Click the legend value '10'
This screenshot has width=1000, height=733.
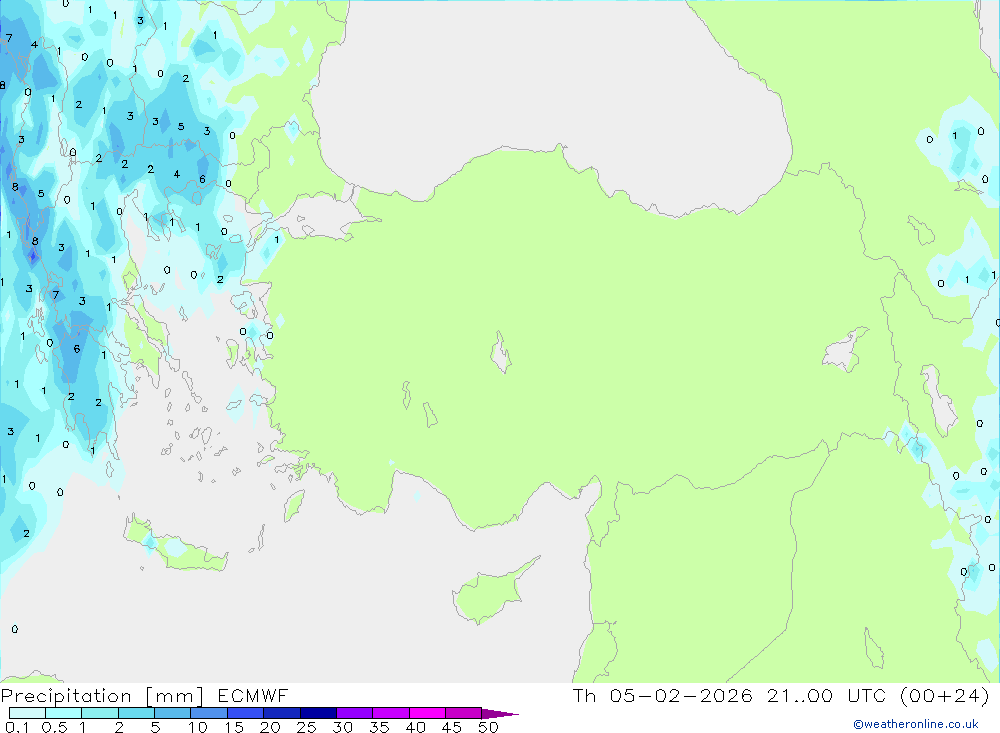198,727
